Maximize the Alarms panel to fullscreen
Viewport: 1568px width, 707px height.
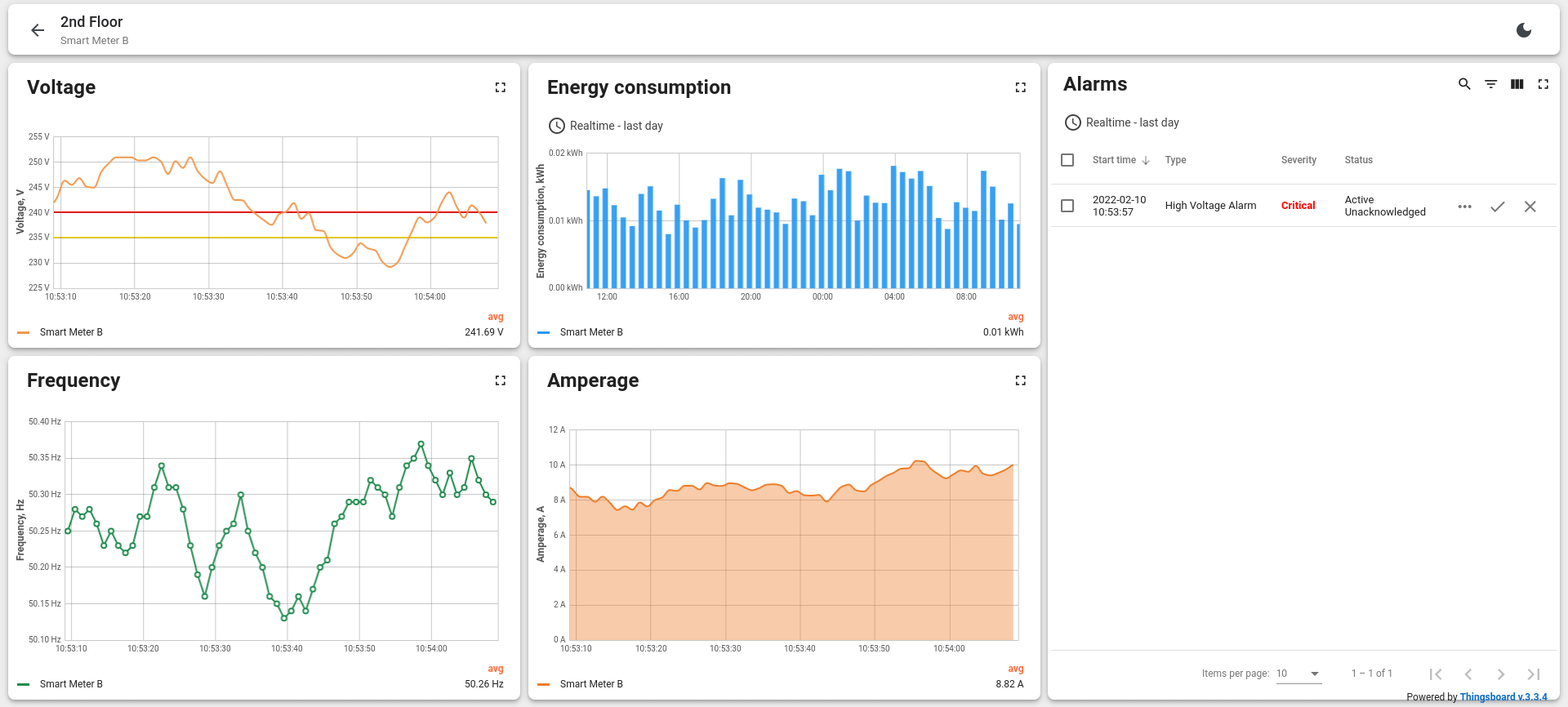1543,84
